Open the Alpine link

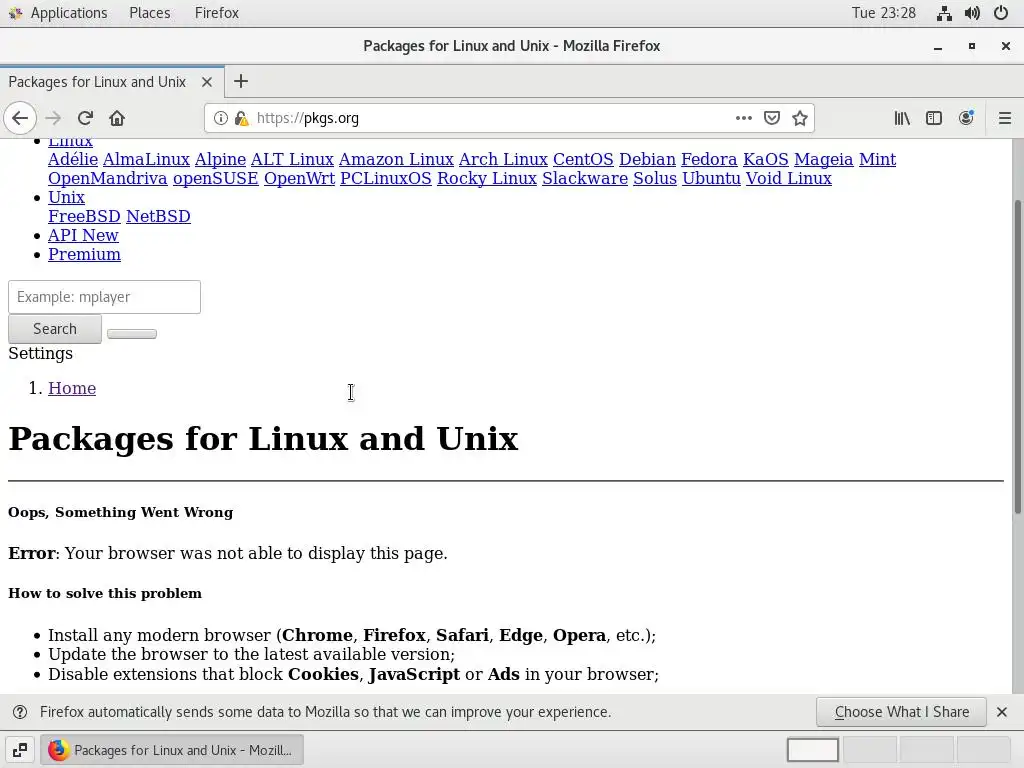click(220, 159)
